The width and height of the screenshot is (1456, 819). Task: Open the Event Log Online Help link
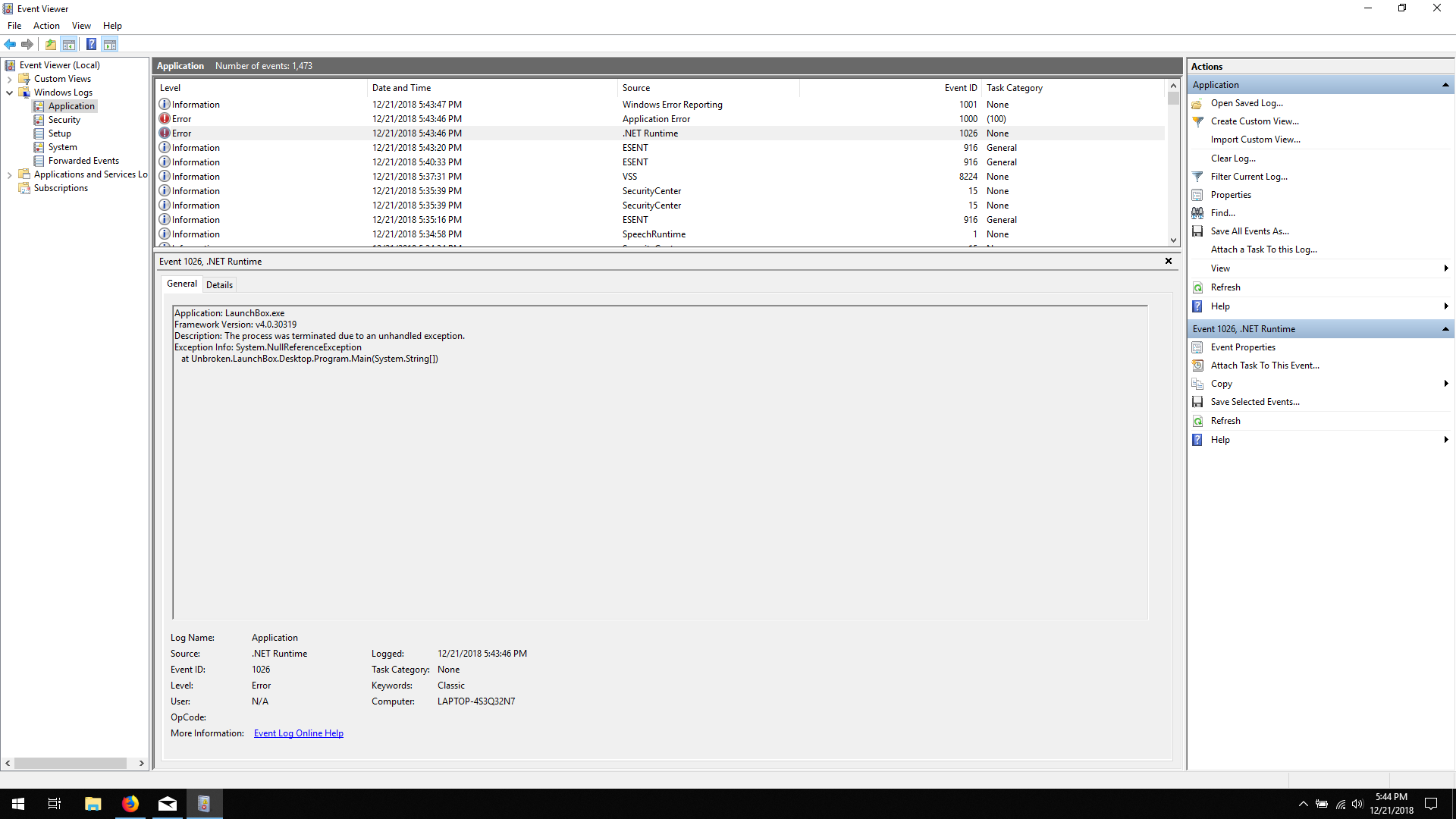[x=299, y=733]
